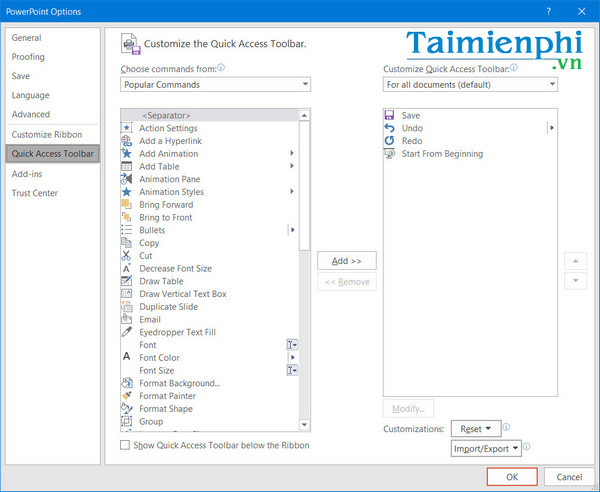Click info icon beside Import/Export button
The height and width of the screenshot is (492, 600).
tap(527, 446)
